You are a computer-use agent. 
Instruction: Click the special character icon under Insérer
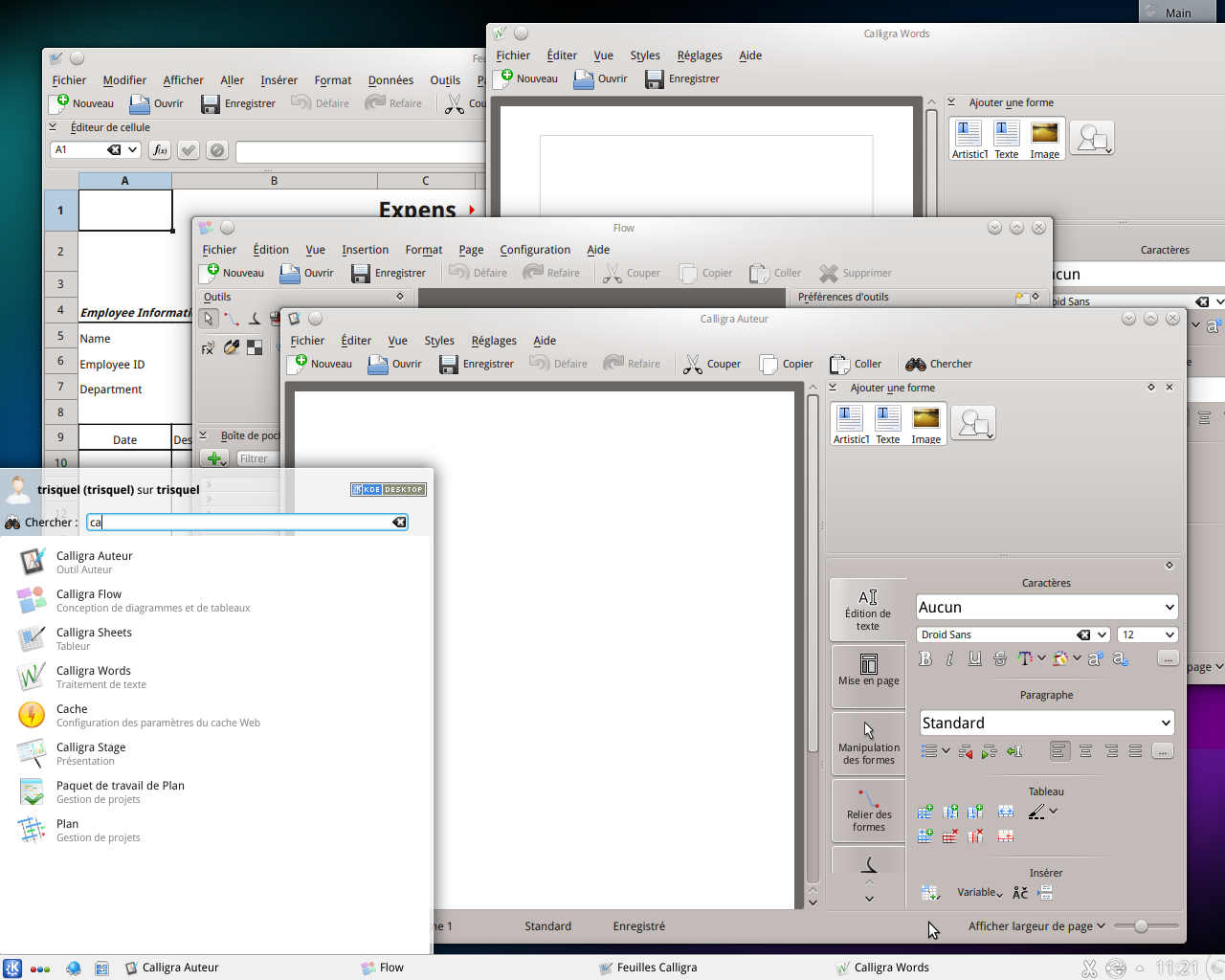1020,893
